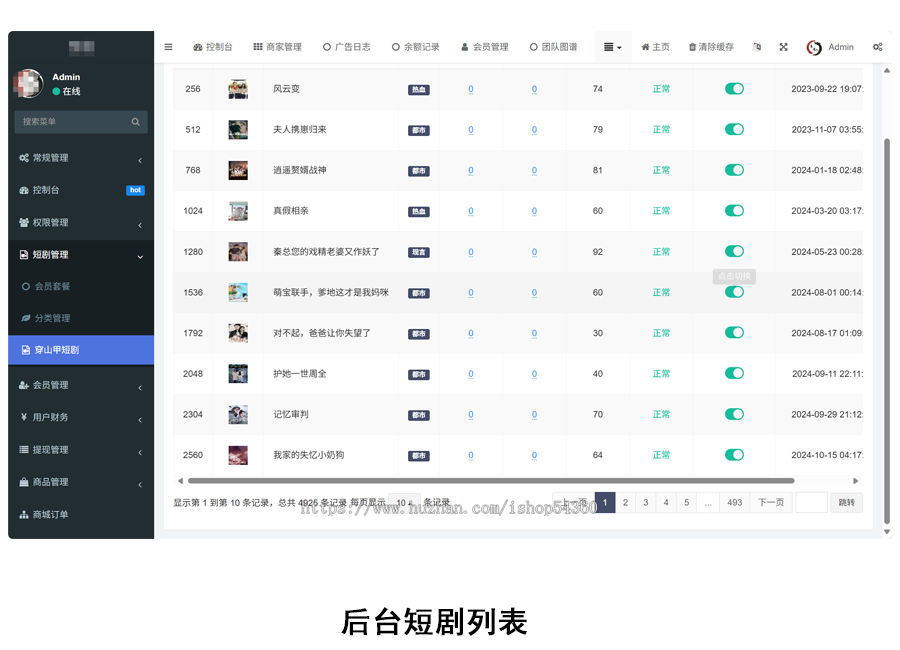Open 控制台 in the sidebar
Viewport: 900px width, 650px height.
click(81, 190)
